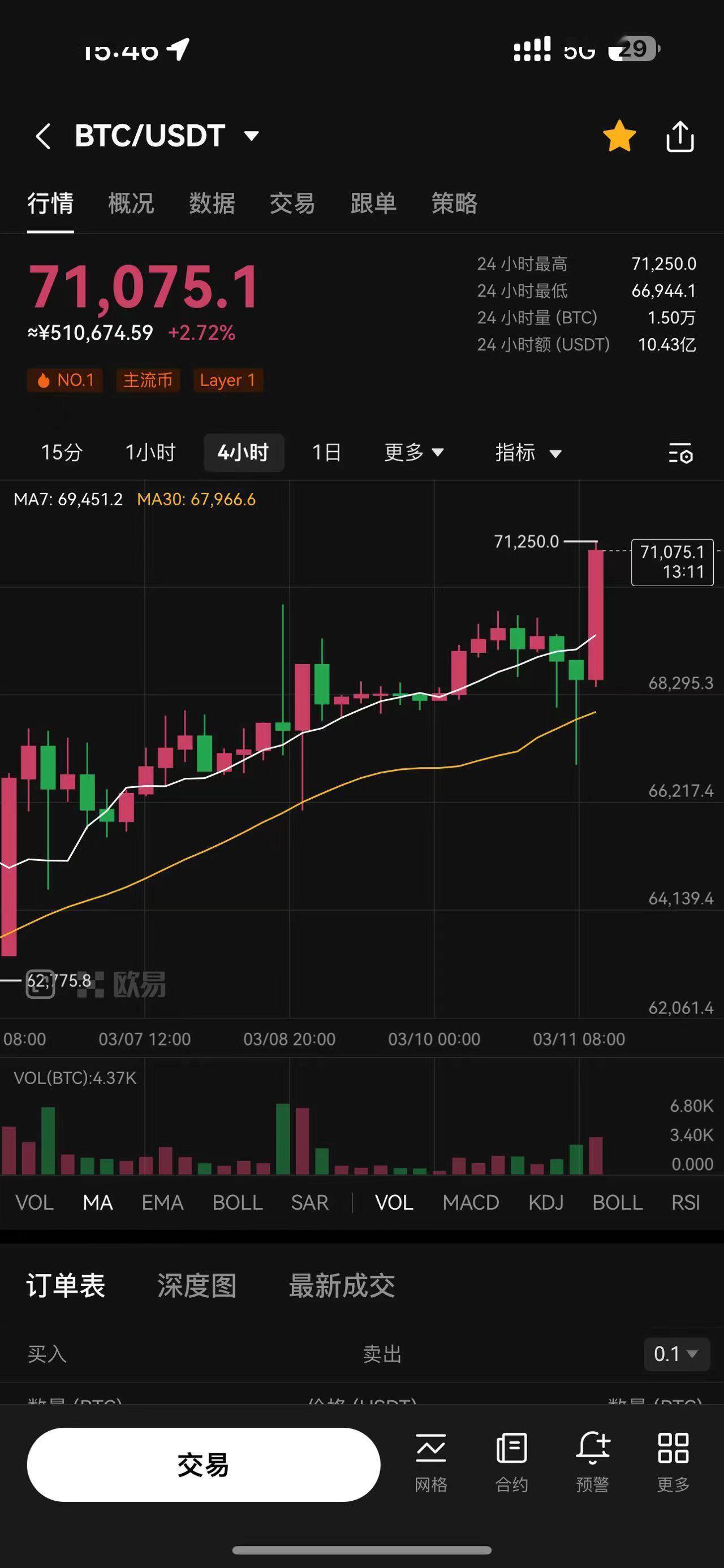
Task: Open chart display settings via filter icon
Action: (680, 454)
